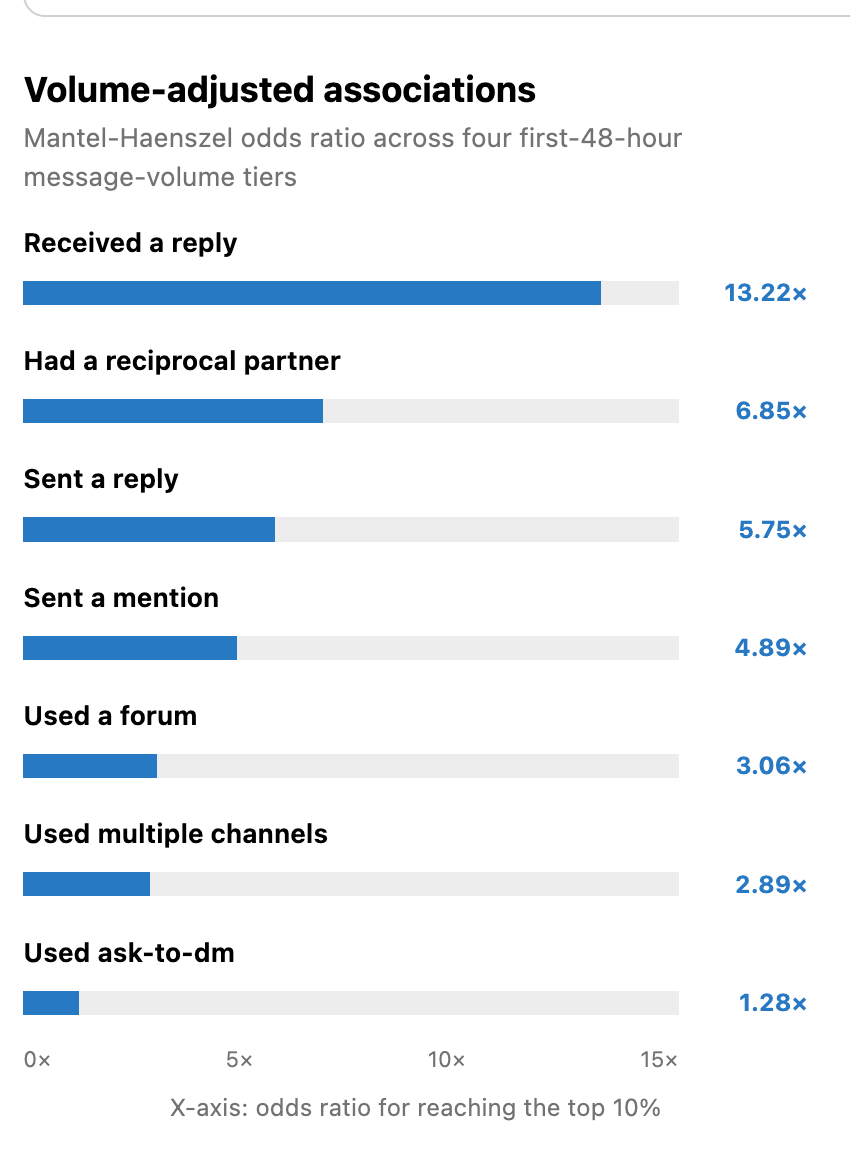The height and width of the screenshot is (1162, 850).
Task: Select the Sent a mention bar
Action: point(130,648)
